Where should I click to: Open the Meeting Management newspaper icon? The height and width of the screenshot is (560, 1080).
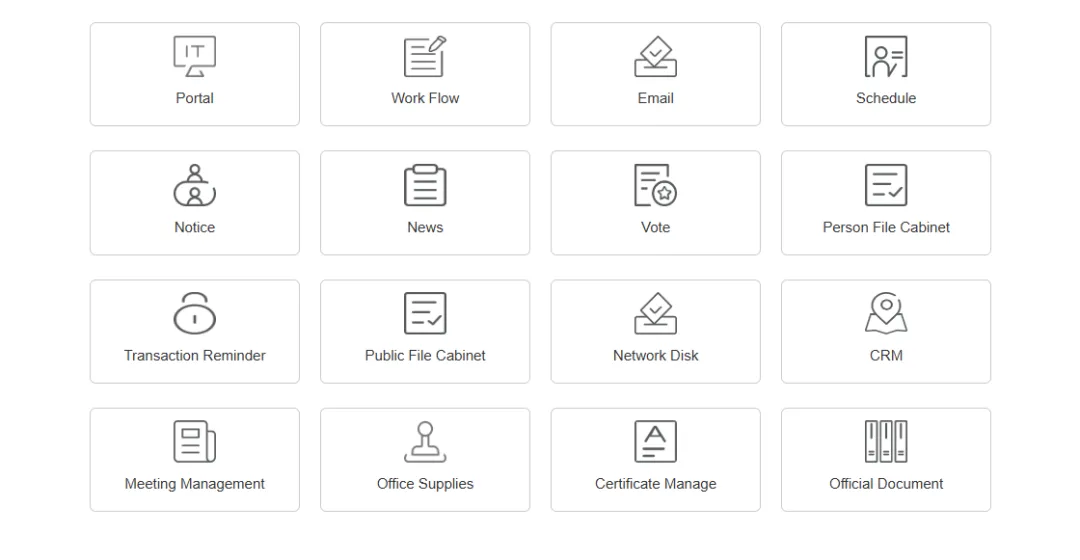point(194,441)
